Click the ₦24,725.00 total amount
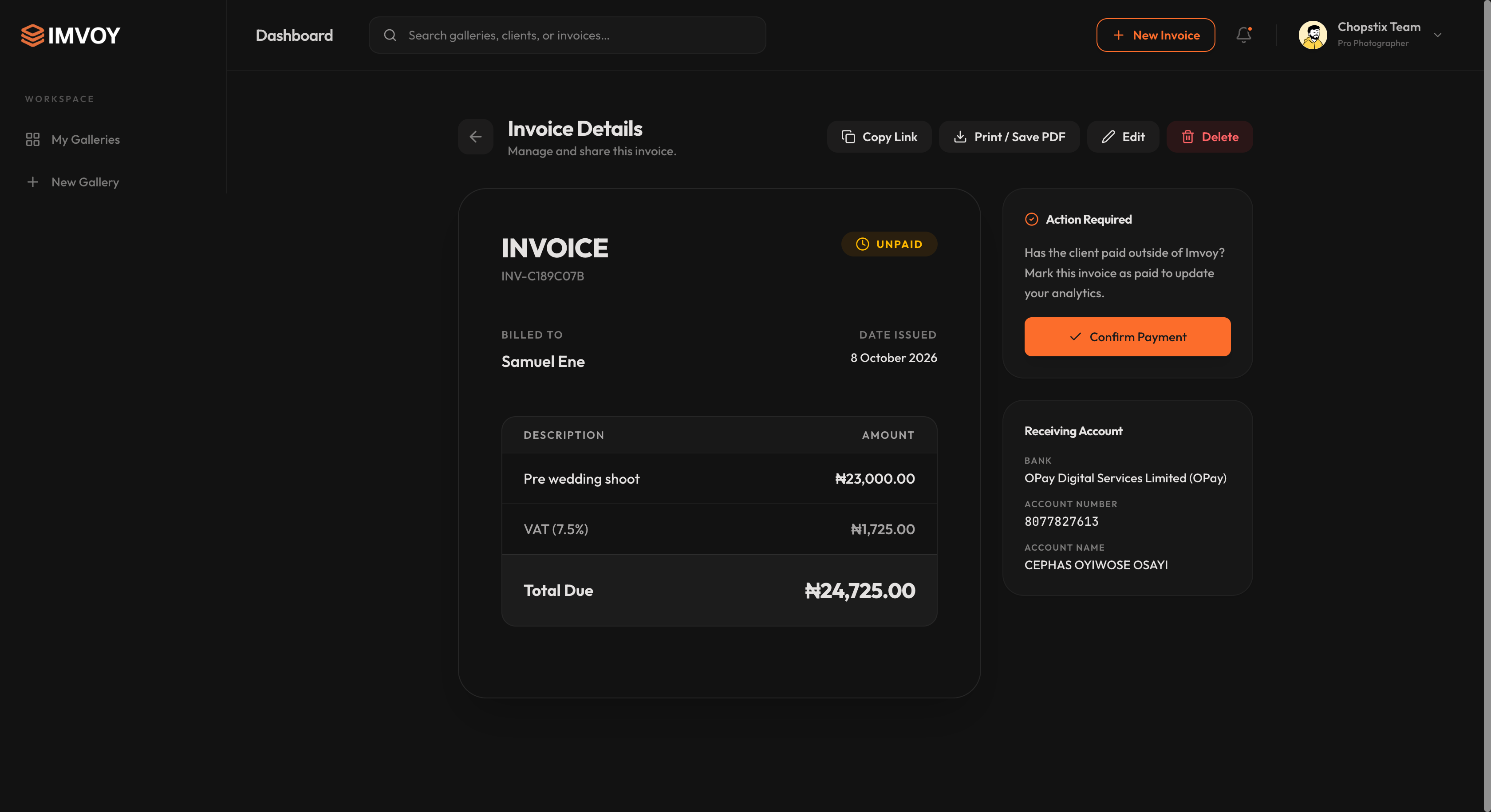 860,590
